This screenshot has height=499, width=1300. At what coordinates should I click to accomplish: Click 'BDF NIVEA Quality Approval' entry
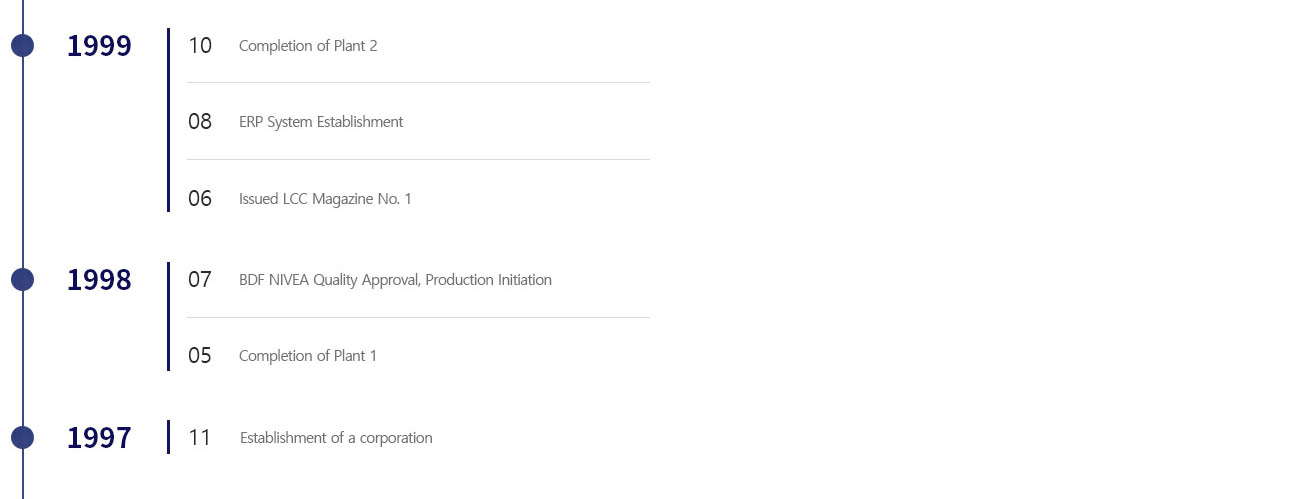(395, 280)
